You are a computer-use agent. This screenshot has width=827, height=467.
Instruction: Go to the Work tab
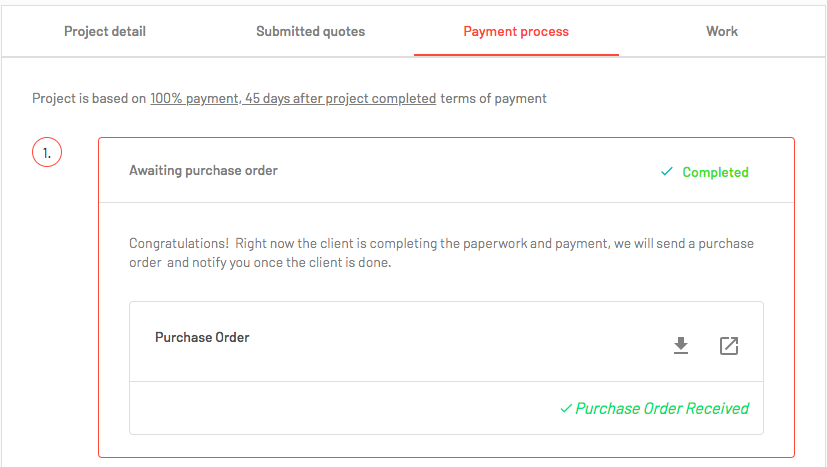tap(722, 31)
